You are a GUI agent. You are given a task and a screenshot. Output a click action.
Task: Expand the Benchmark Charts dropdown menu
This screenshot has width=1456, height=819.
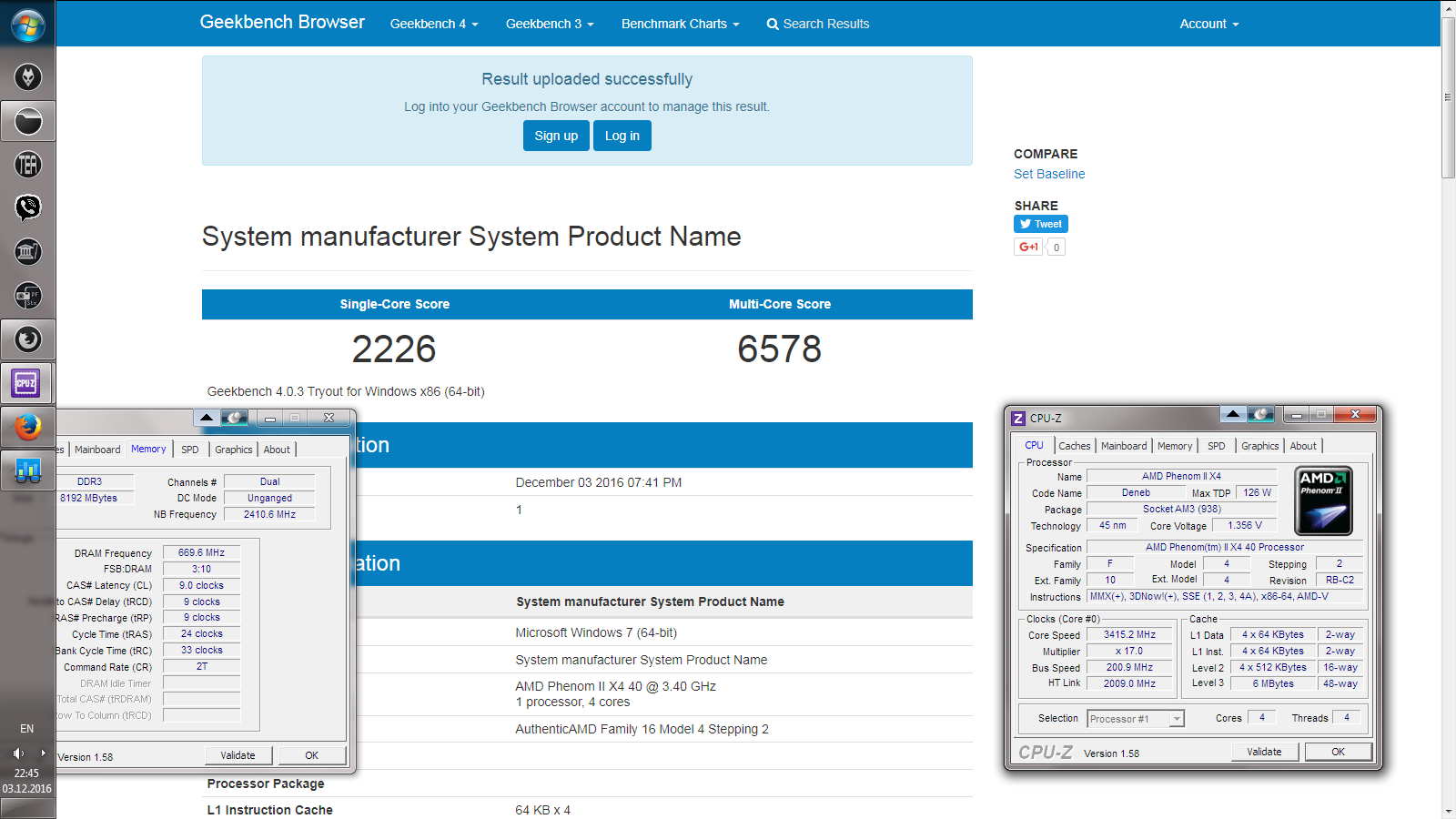(681, 24)
